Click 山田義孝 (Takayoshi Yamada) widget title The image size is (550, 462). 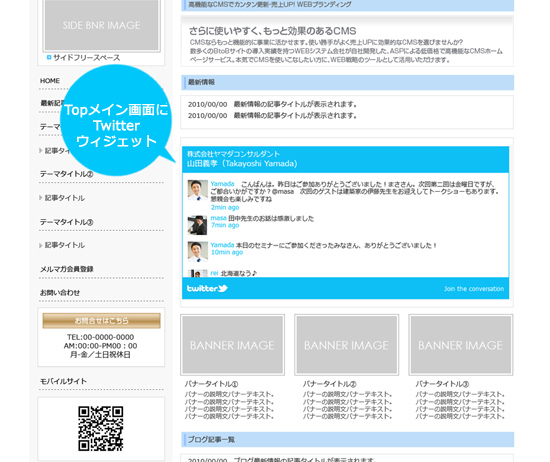coord(242,163)
